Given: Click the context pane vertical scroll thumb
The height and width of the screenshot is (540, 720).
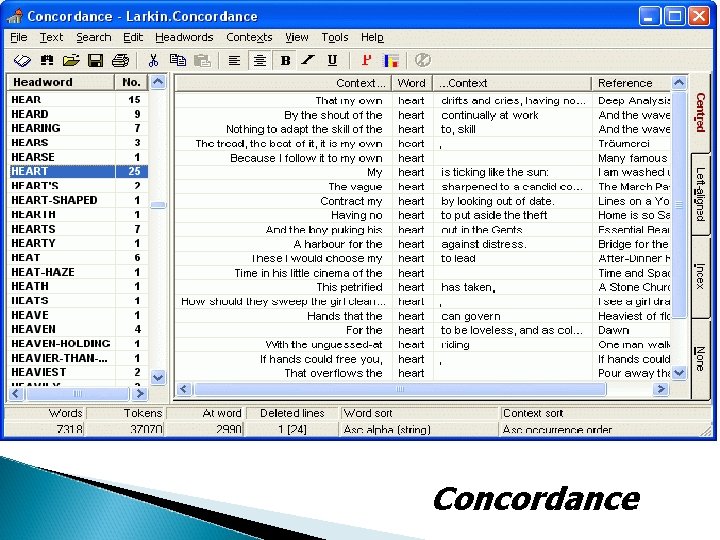Looking at the screenshot, I should (x=679, y=205).
